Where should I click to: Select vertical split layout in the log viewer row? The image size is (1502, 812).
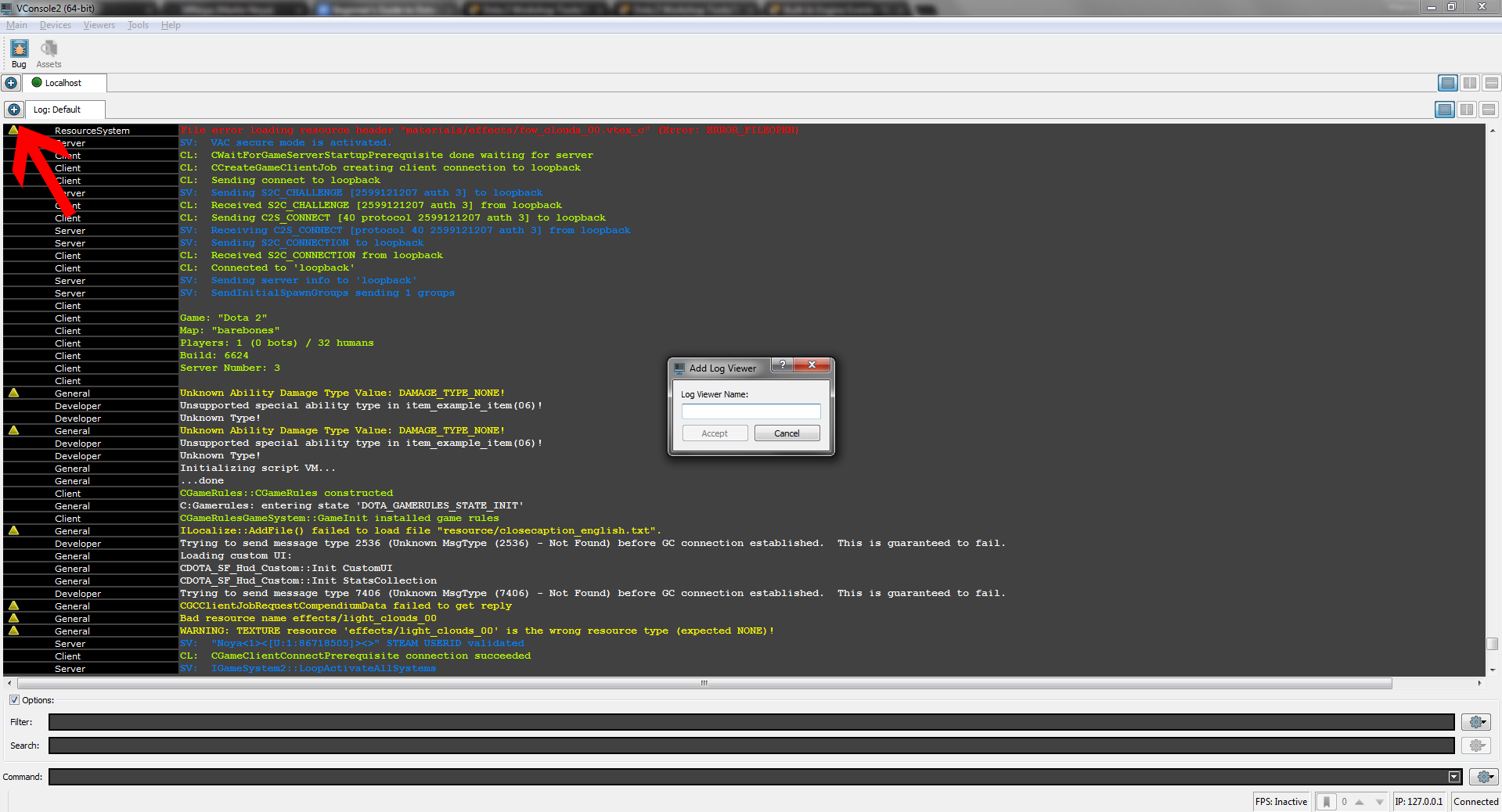tap(1467, 110)
